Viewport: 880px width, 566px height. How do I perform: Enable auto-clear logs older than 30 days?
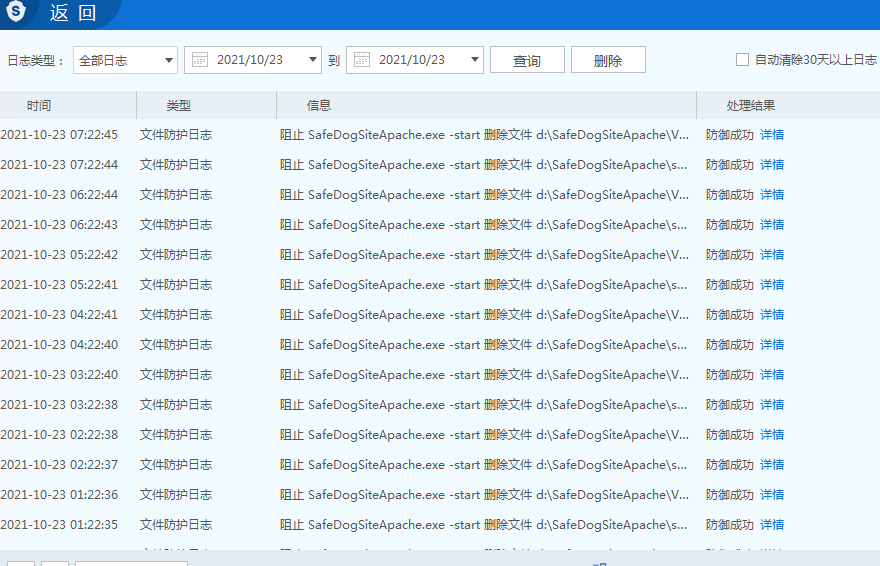(742, 59)
